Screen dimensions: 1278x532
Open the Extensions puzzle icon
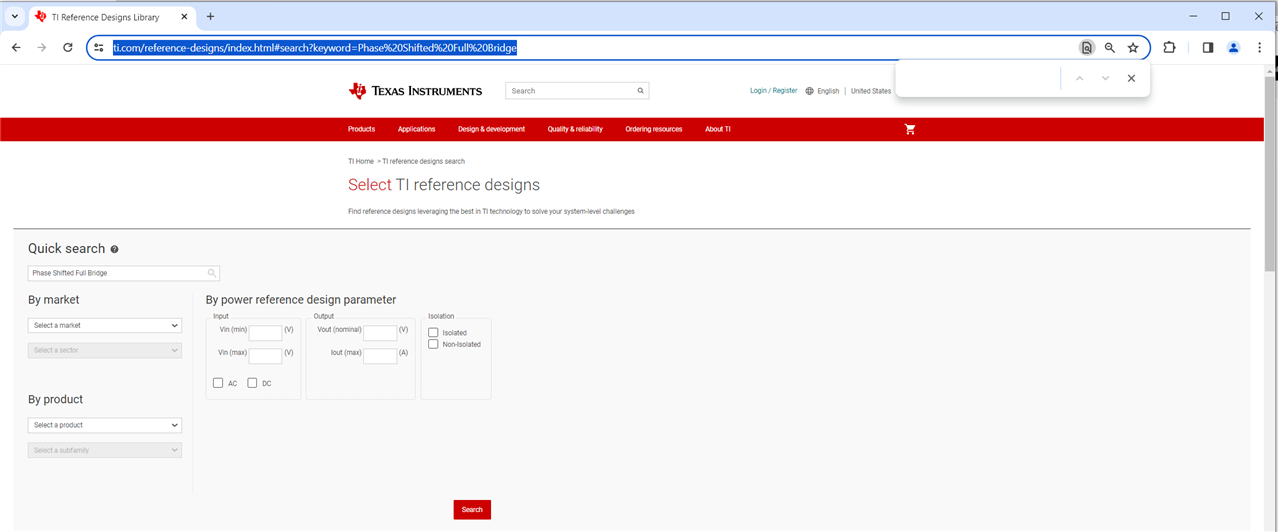tap(1169, 47)
